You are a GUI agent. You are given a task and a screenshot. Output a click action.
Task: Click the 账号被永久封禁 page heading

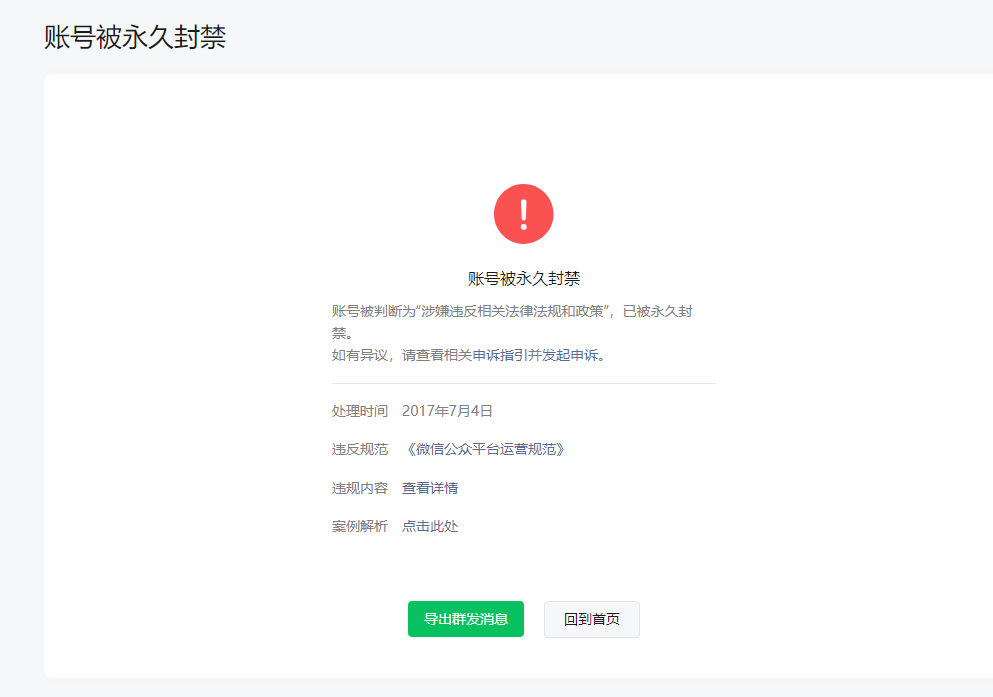pyautogui.click(x=135, y=37)
